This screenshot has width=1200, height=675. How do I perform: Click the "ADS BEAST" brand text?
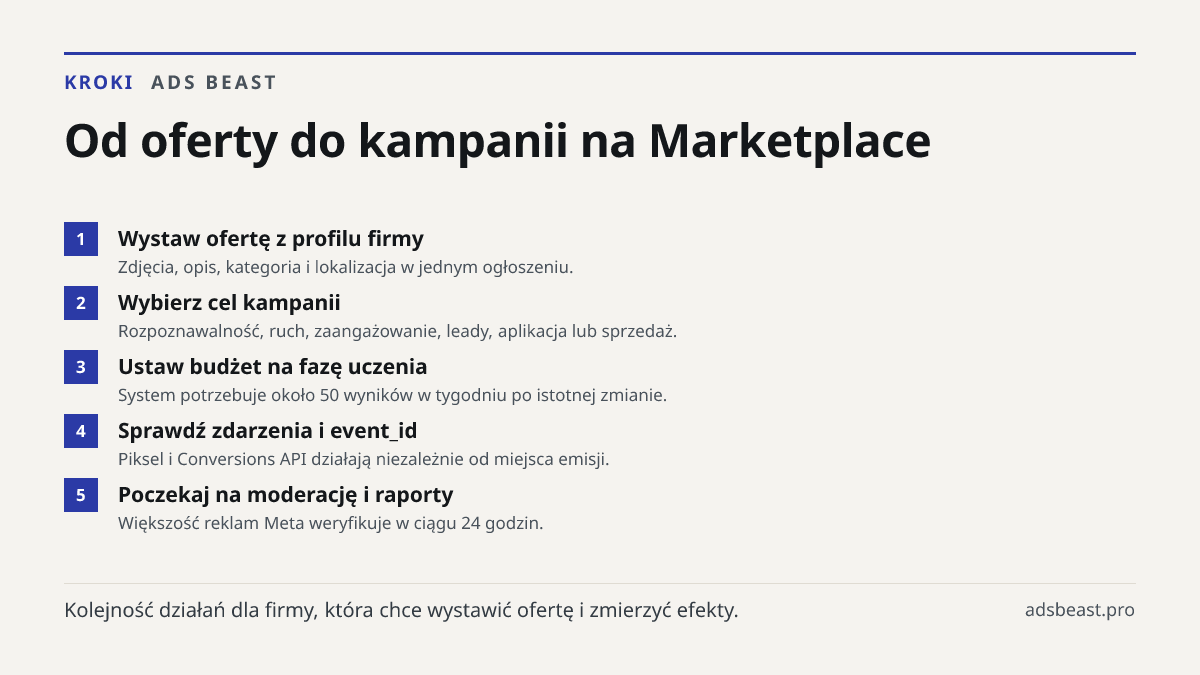(214, 83)
